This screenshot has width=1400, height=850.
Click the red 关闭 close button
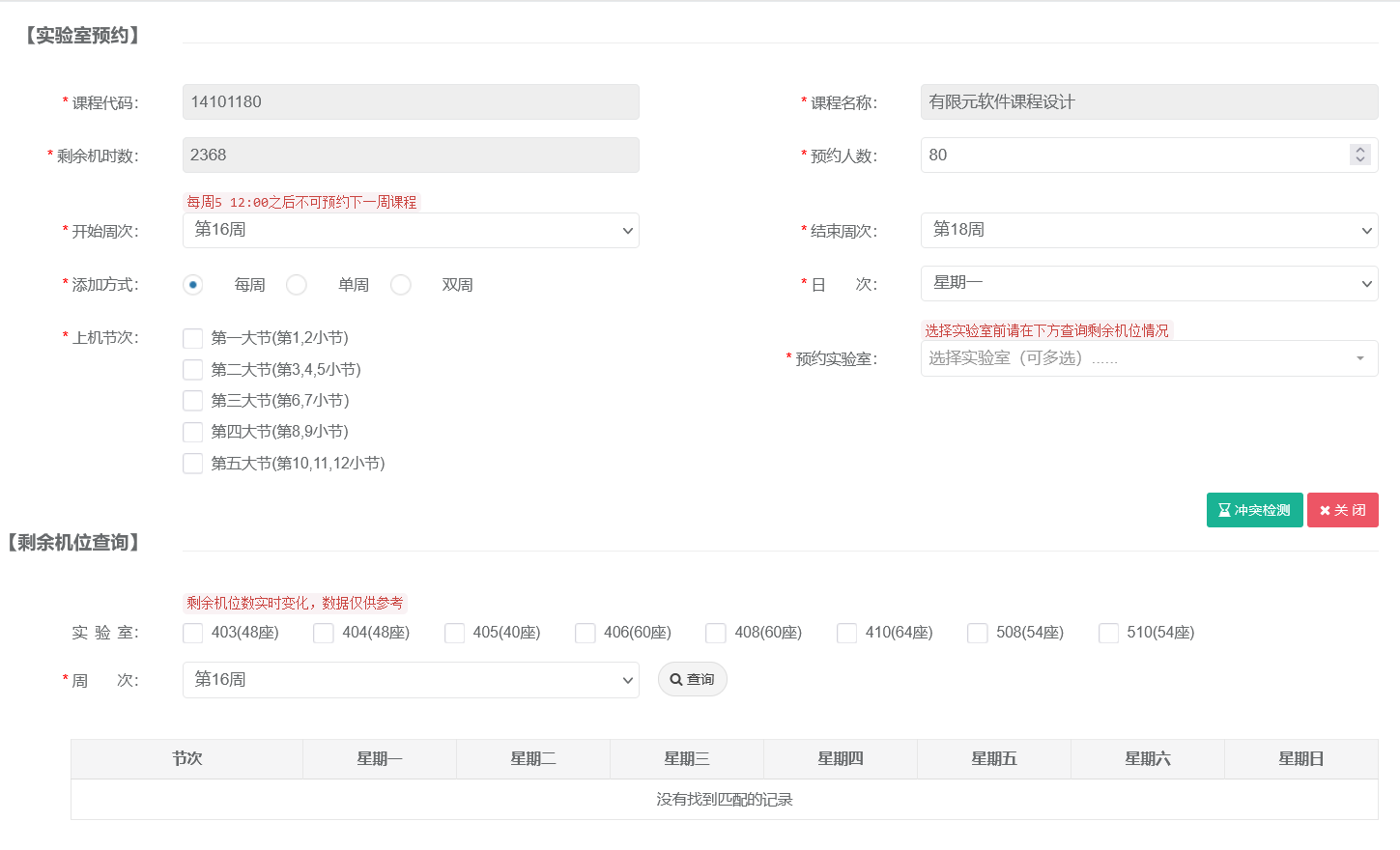[x=1342, y=510]
